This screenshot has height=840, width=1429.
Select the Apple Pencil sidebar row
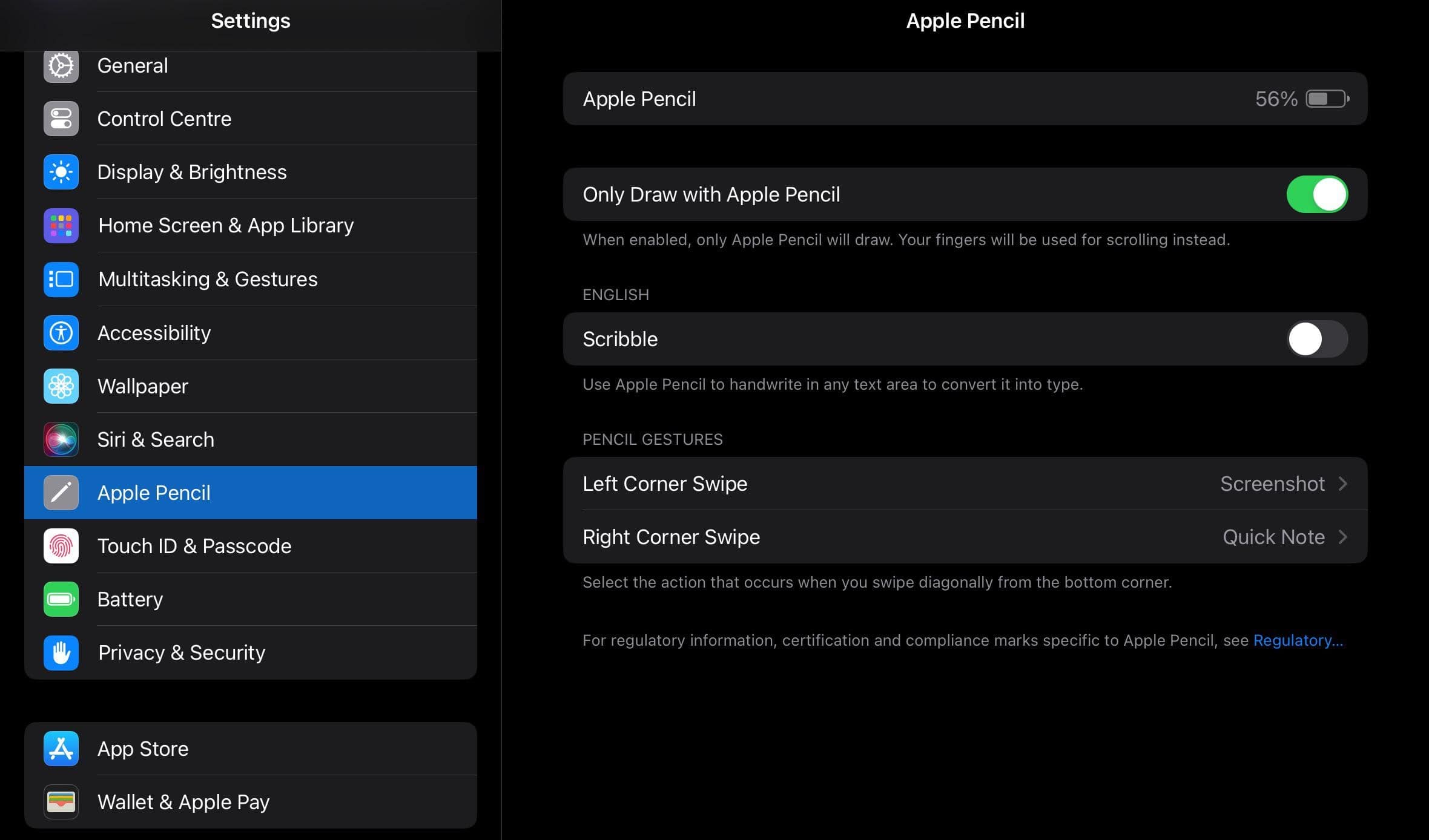251,493
